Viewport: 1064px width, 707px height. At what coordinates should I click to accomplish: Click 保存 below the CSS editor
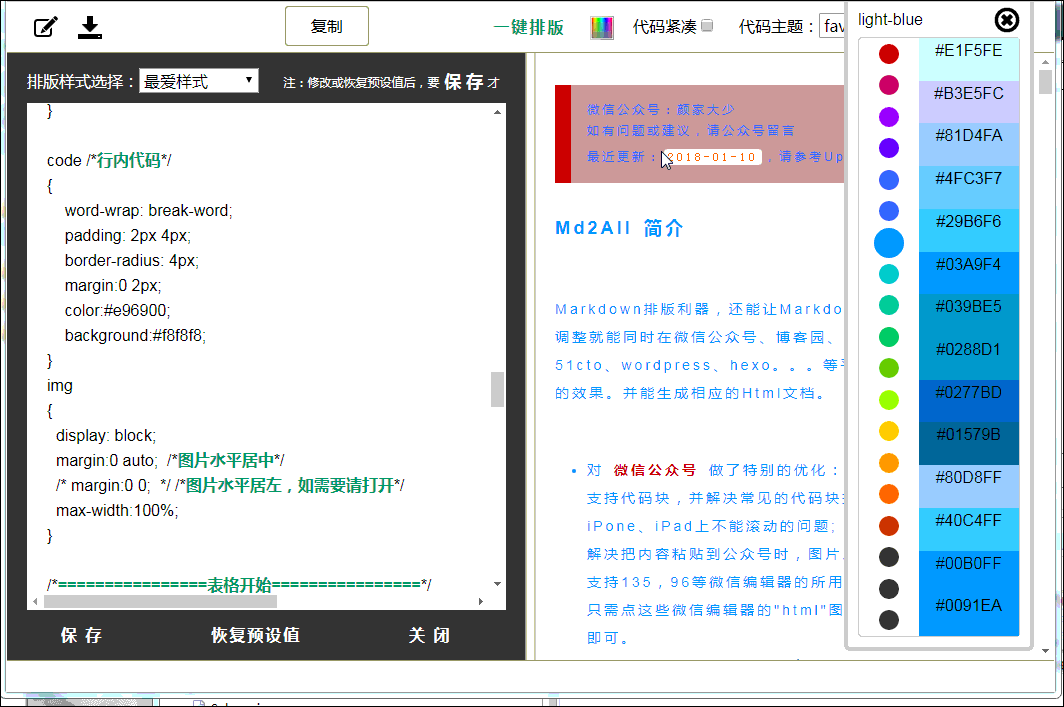click(81, 635)
